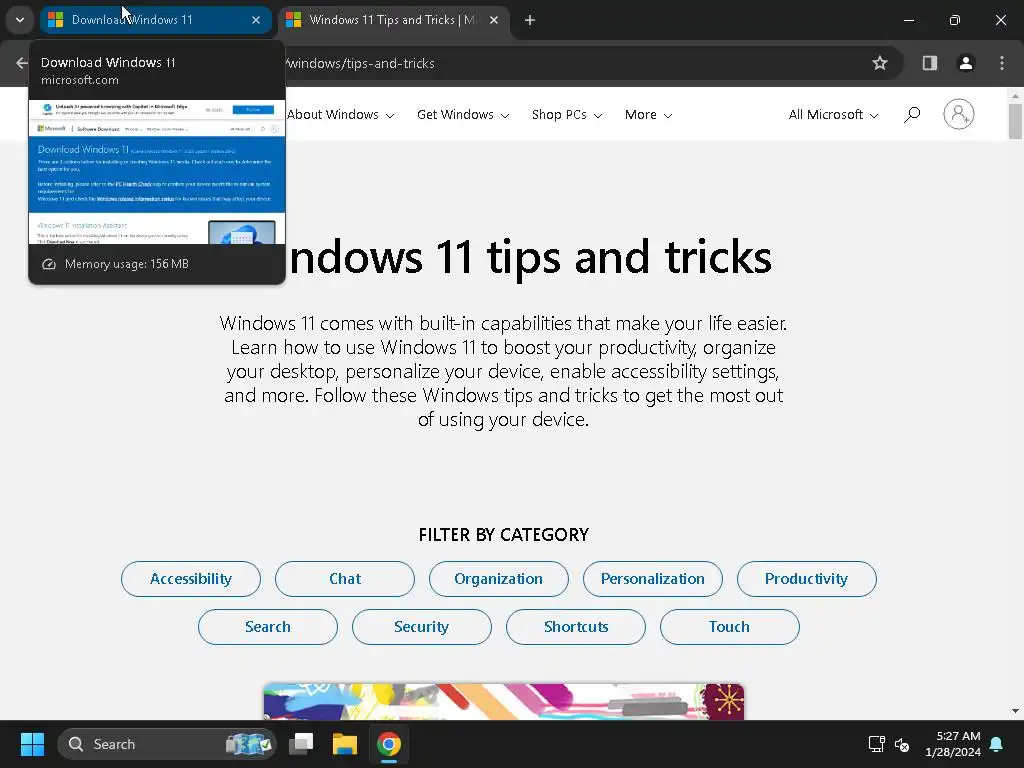Switch to the Download Windows 11 tab

pos(155,20)
